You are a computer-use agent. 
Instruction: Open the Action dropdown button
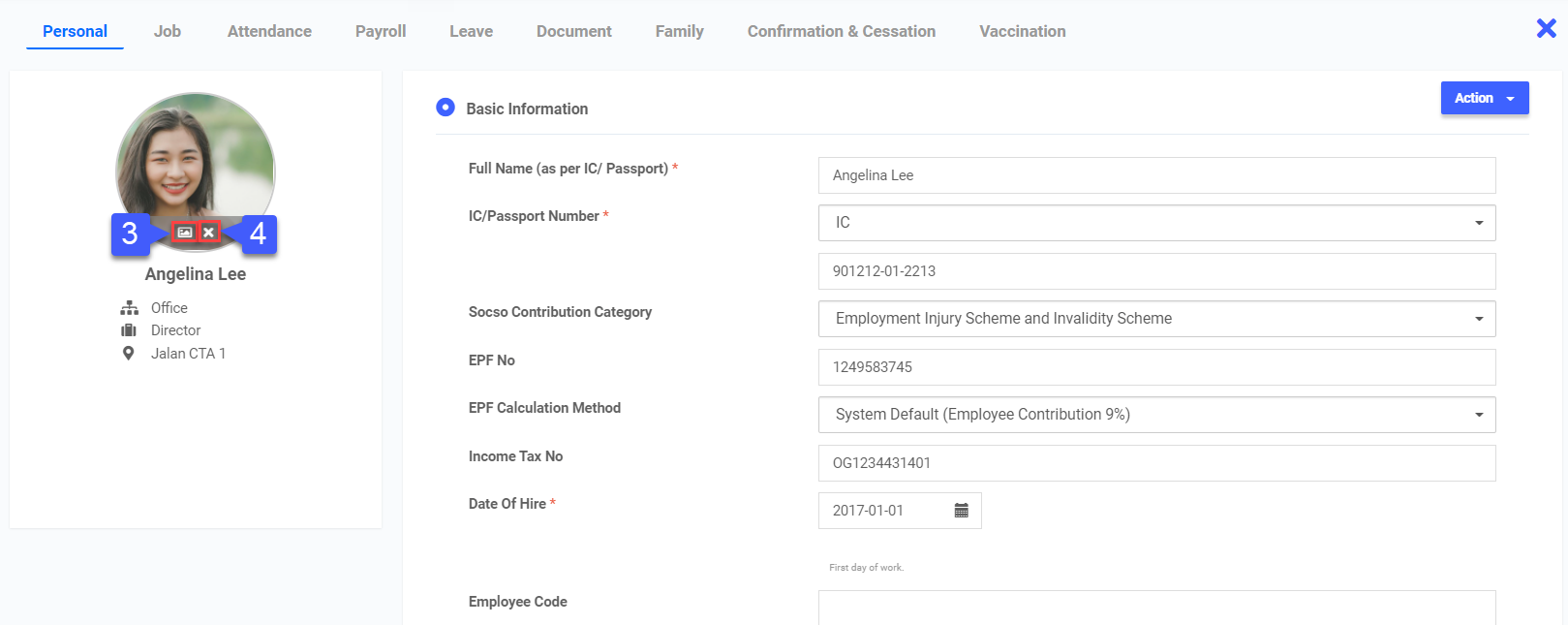[x=1484, y=98]
